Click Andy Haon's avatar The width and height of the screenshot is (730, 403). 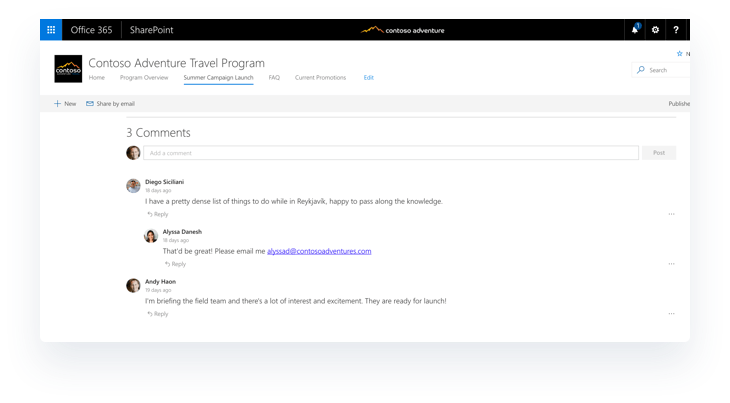tap(133, 285)
